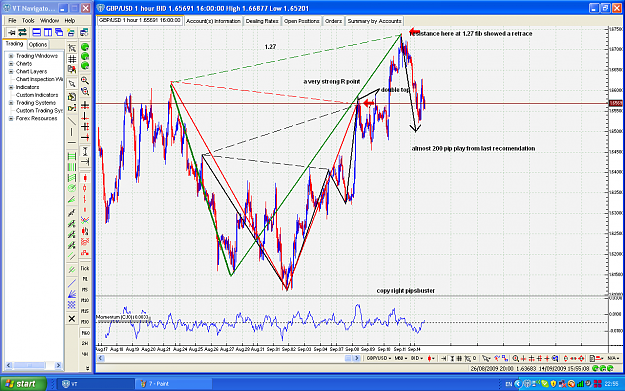Select Custom Indicators tree item
This screenshot has height=391, width=625.
(37, 95)
